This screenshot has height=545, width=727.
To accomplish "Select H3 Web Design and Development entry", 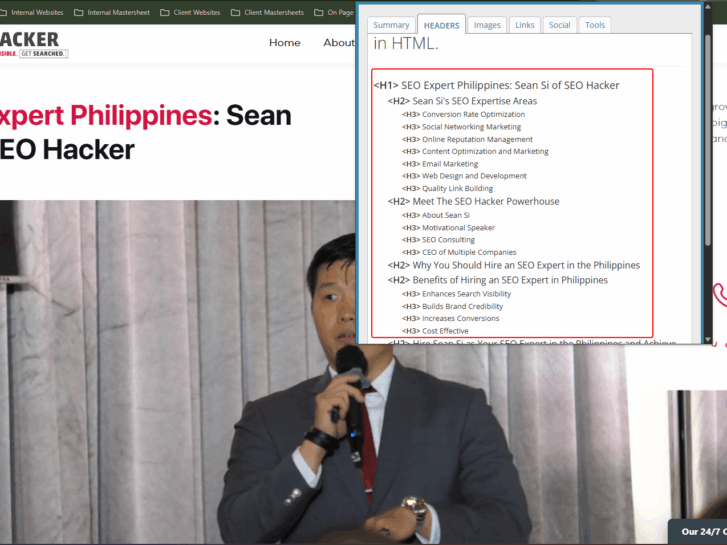I will point(464,176).
